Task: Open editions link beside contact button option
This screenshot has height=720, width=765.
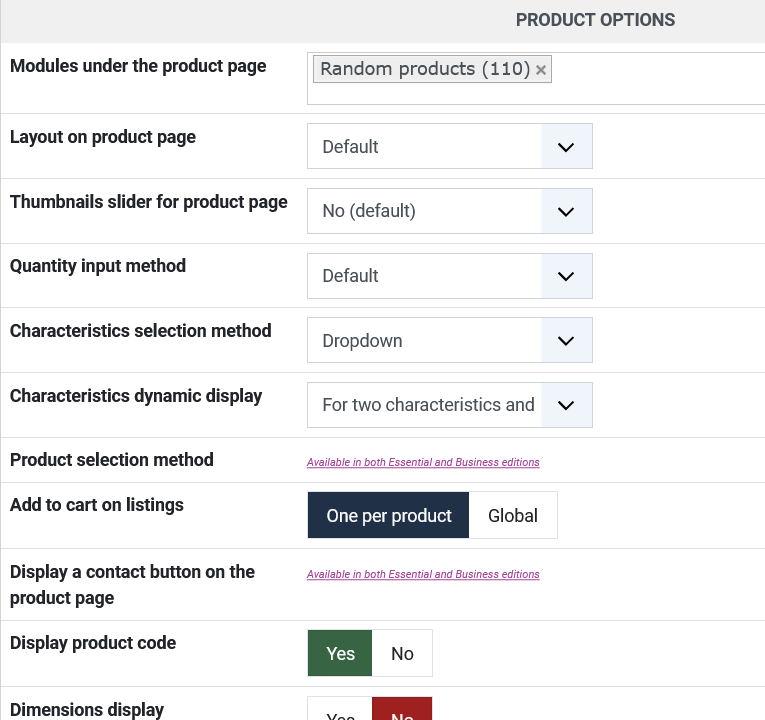Action: coord(423,575)
